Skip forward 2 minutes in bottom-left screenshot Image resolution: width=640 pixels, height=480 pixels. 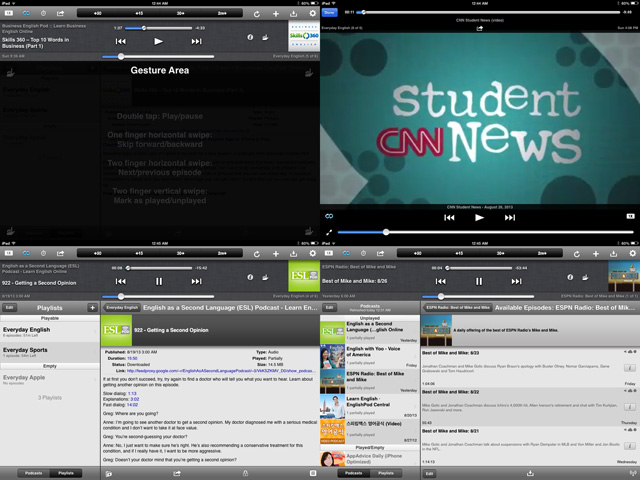click(x=222, y=253)
